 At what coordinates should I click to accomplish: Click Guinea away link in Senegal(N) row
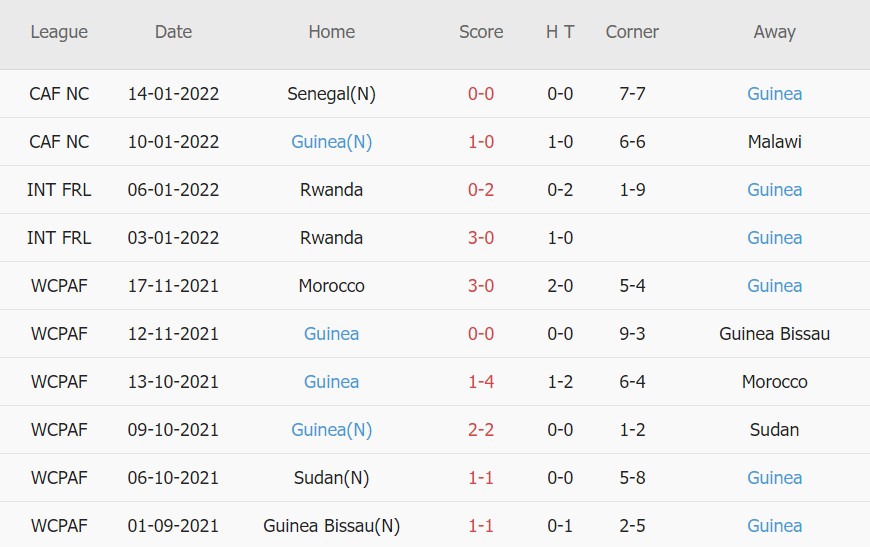coord(774,94)
